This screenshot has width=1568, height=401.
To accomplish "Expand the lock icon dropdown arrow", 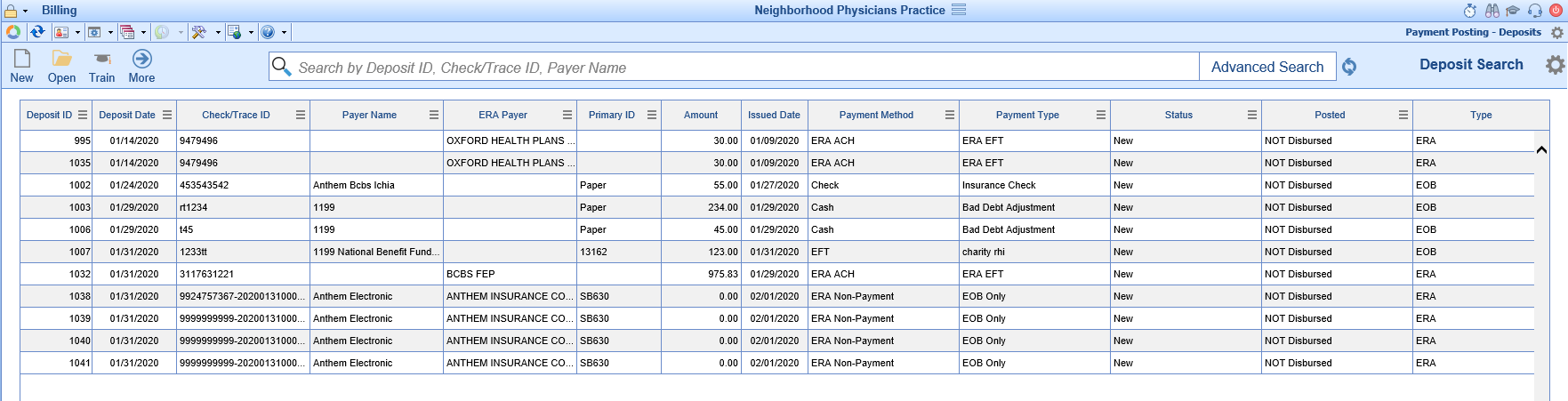I will pyautogui.click(x=25, y=11).
